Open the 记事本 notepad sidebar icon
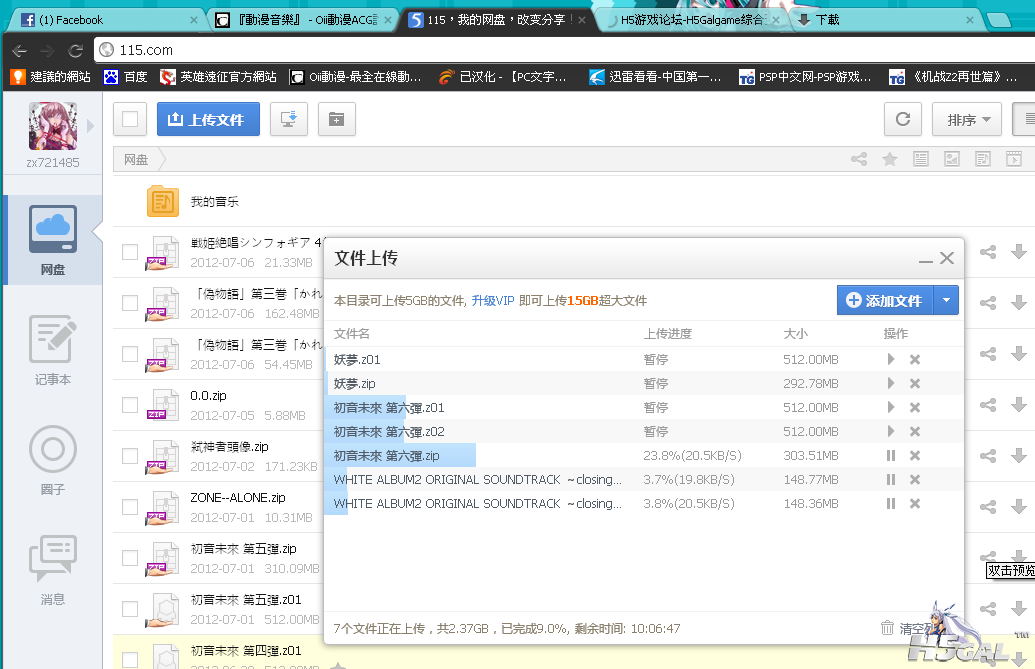This screenshot has height=669, width=1035. tap(53, 338)
